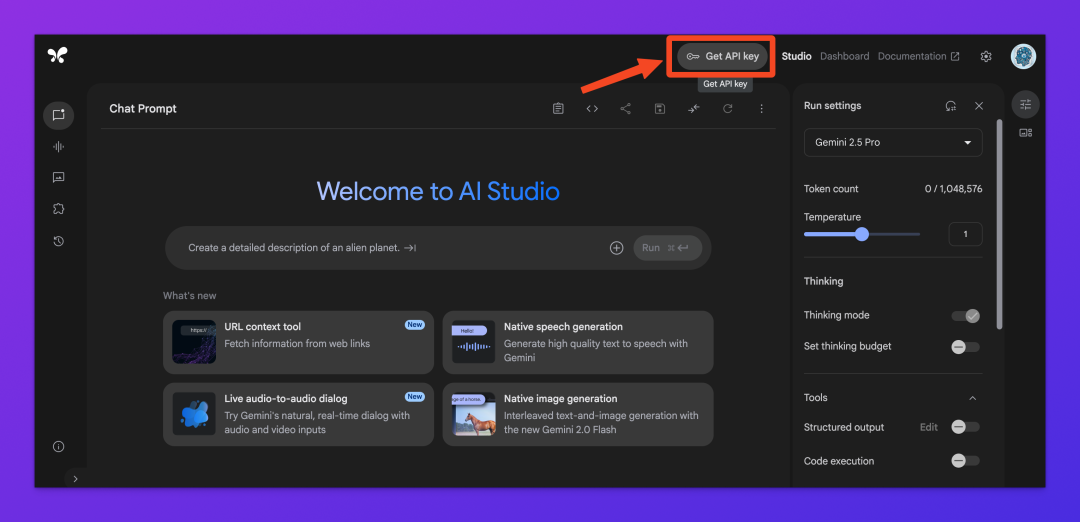
Task: Click the tab arrow icon after prompt suggestion
Action: [410, 248]
